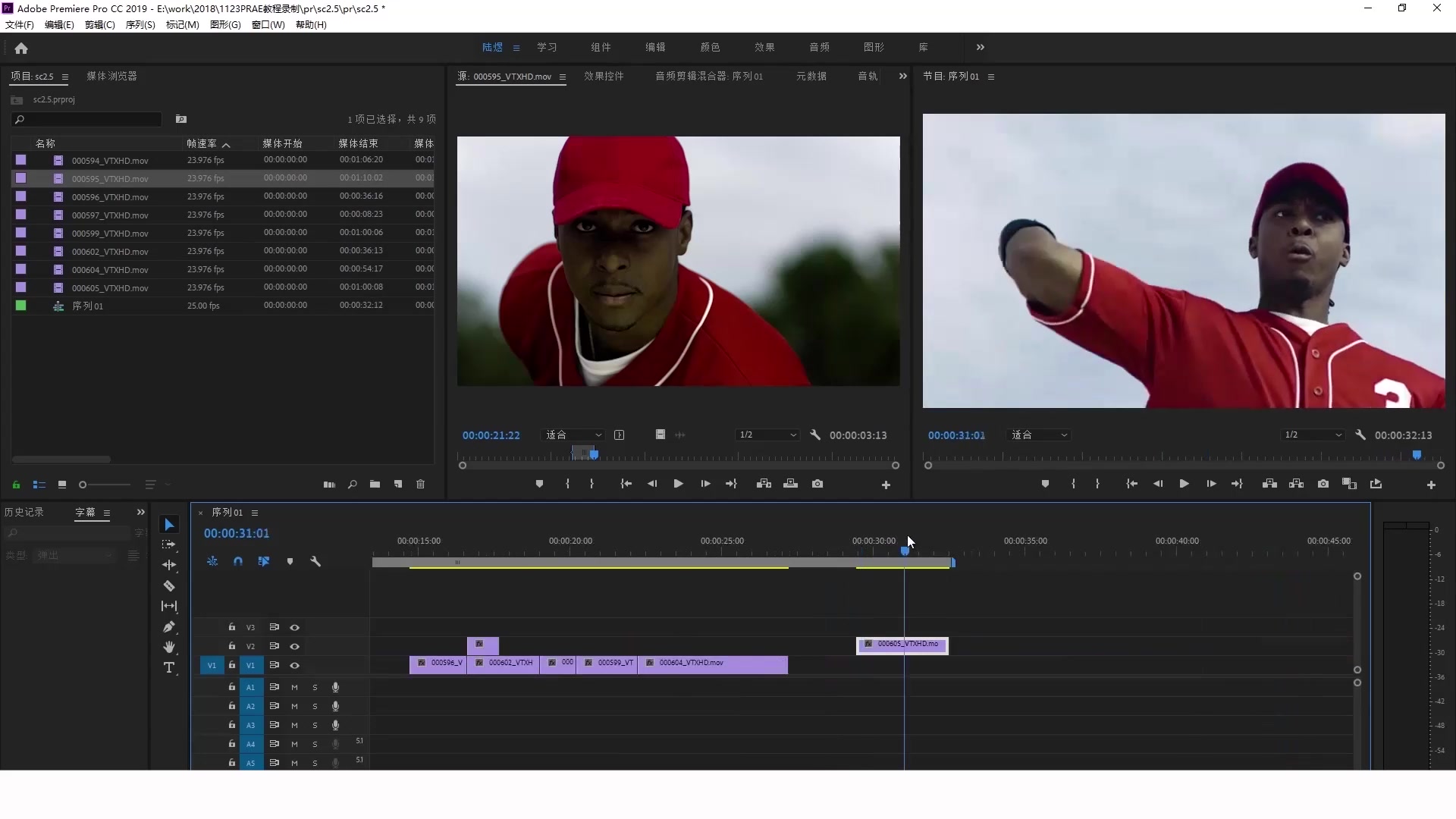Open fit dropdown in source monitor
The image size is (1456, 819).
point(572,435)
